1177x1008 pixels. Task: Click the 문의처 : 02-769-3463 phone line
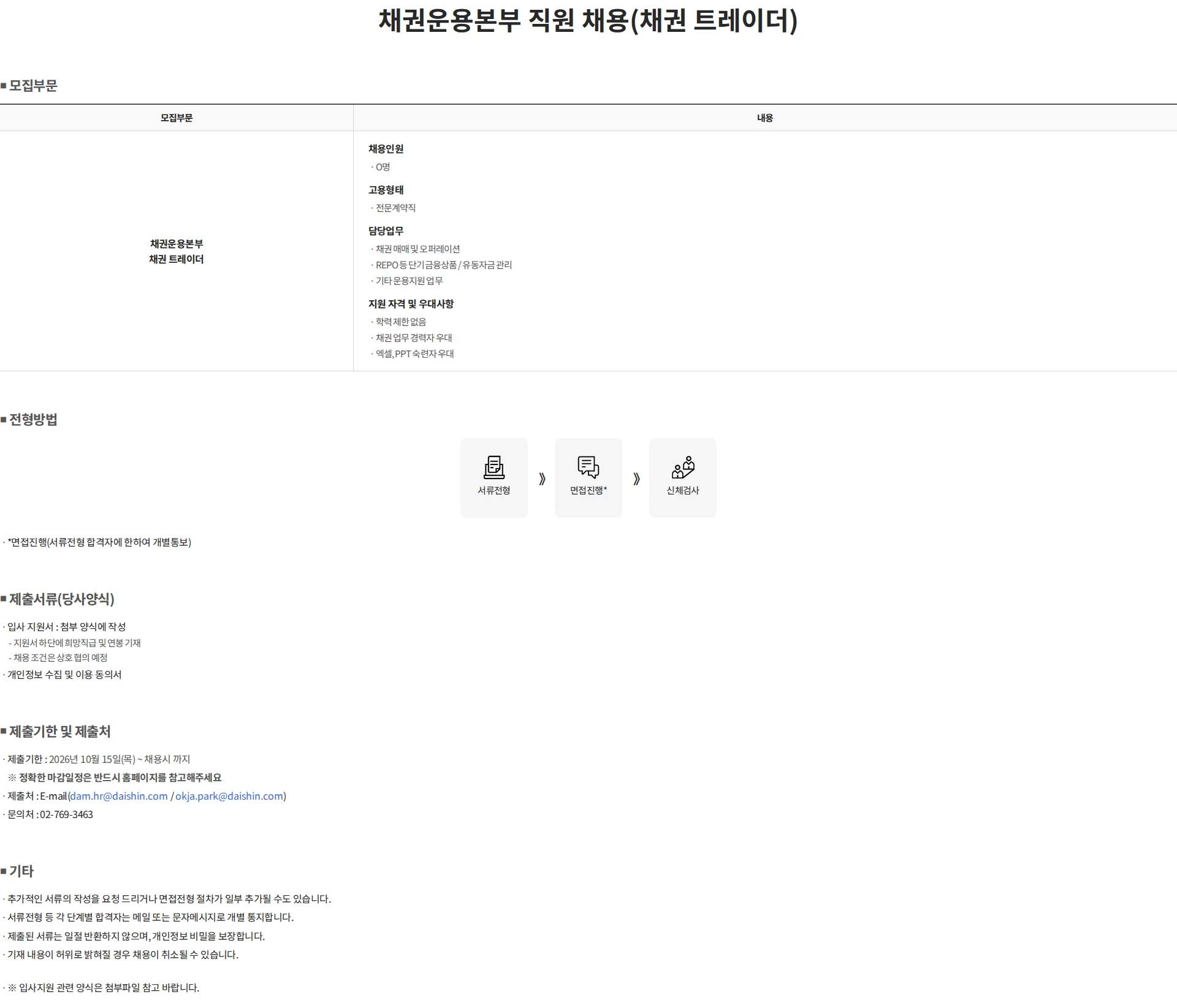50,814
